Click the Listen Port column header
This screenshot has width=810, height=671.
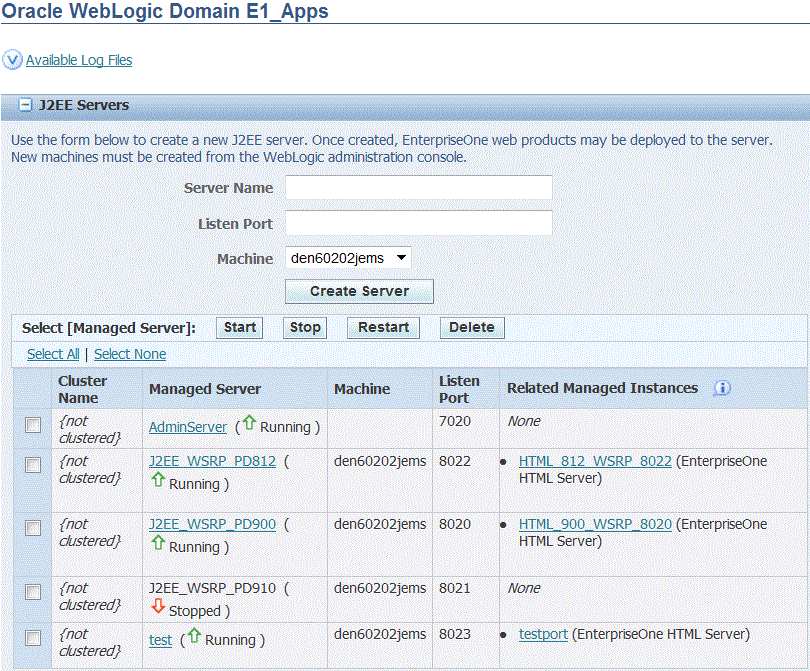pos(459,389)
